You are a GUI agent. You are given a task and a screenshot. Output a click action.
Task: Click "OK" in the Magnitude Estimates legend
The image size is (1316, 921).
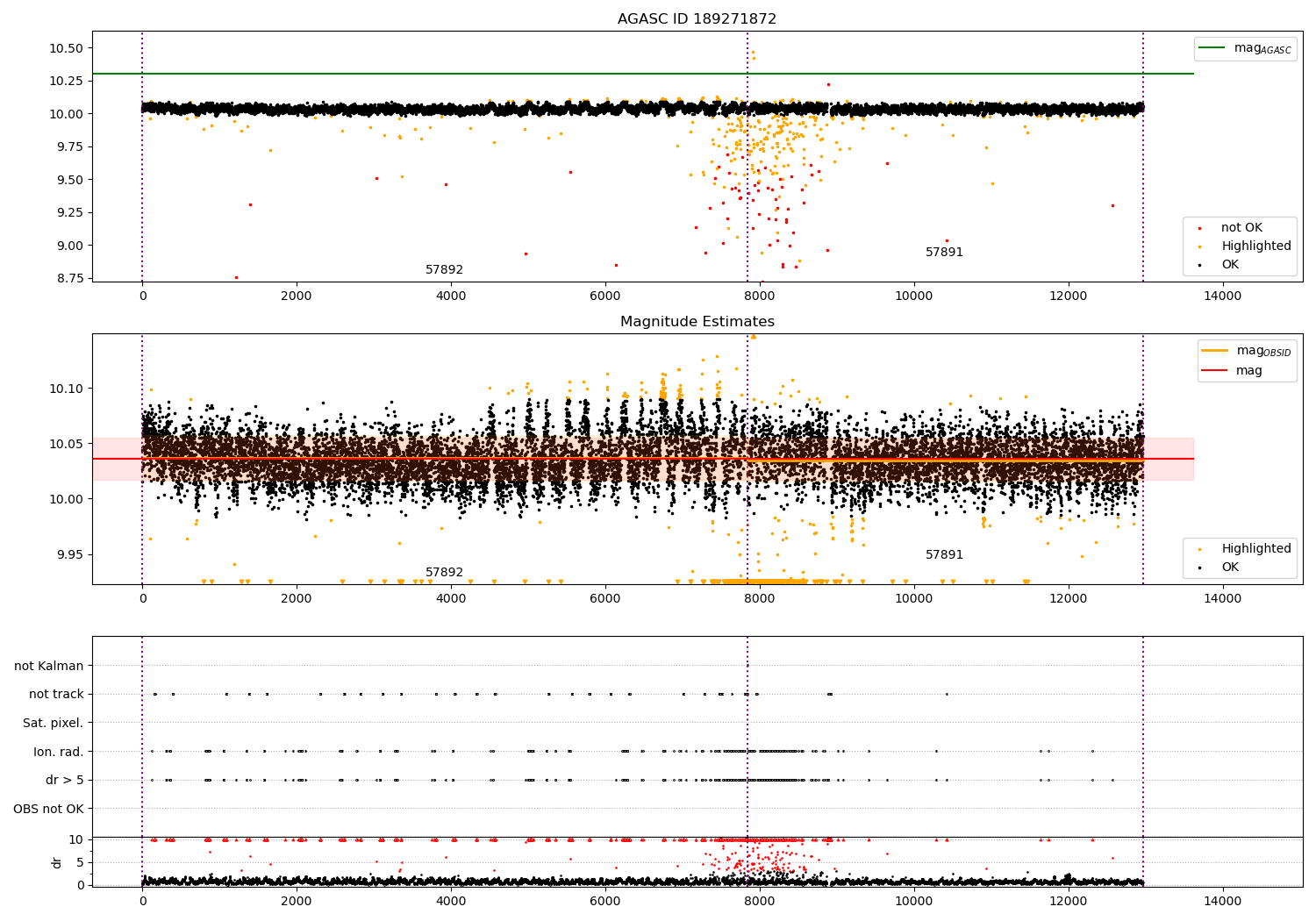1230,567
